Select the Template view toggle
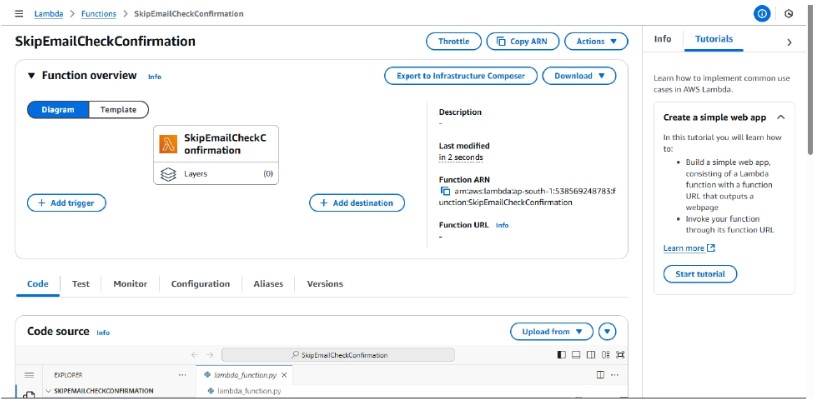 (118, 110)
